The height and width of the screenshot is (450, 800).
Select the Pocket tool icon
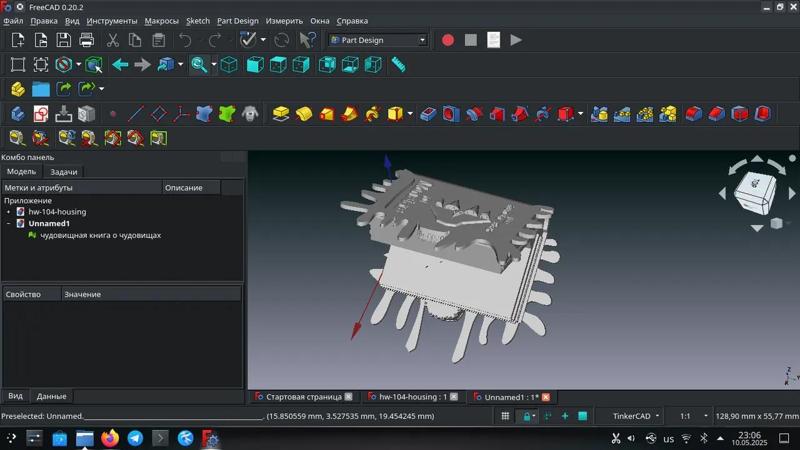coord(428,114)
